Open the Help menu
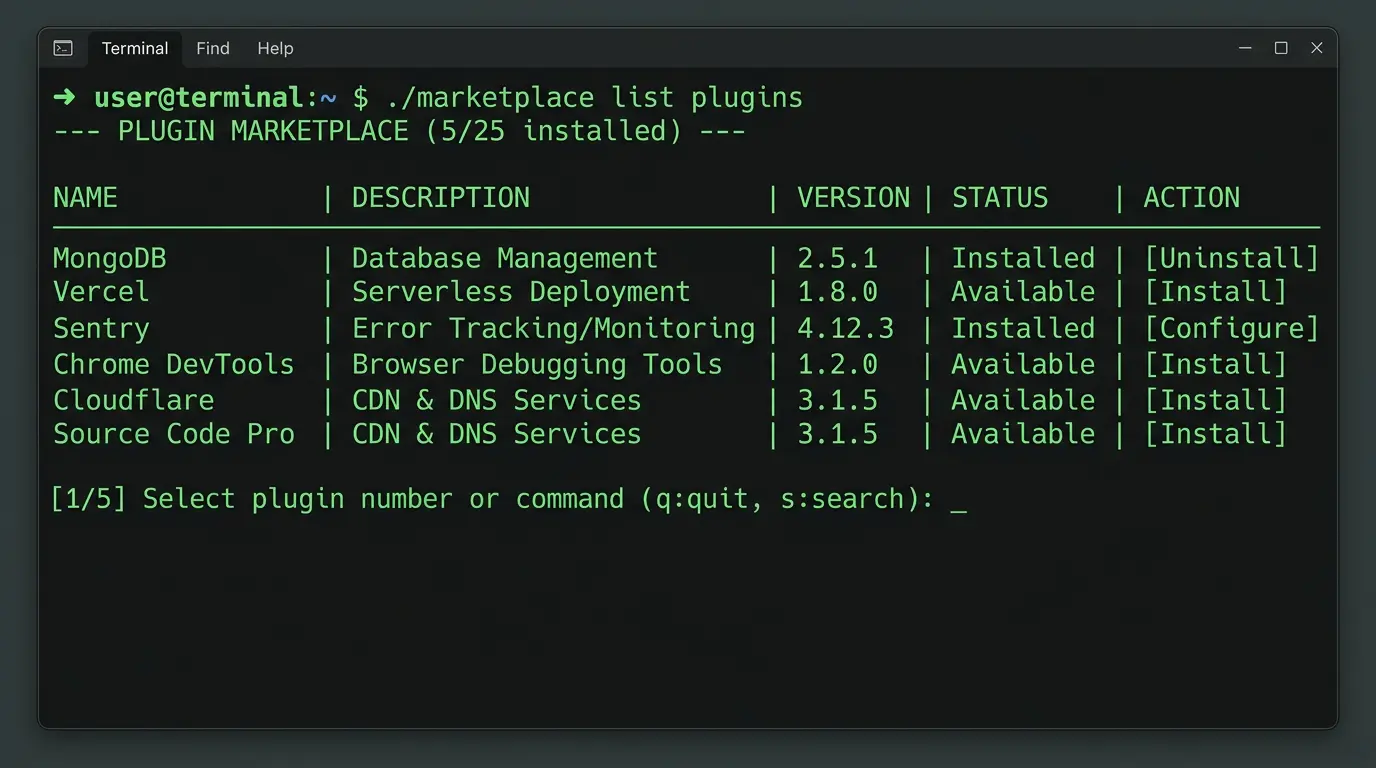This screenshot has width=1376, height=768. tap(275, 48)
